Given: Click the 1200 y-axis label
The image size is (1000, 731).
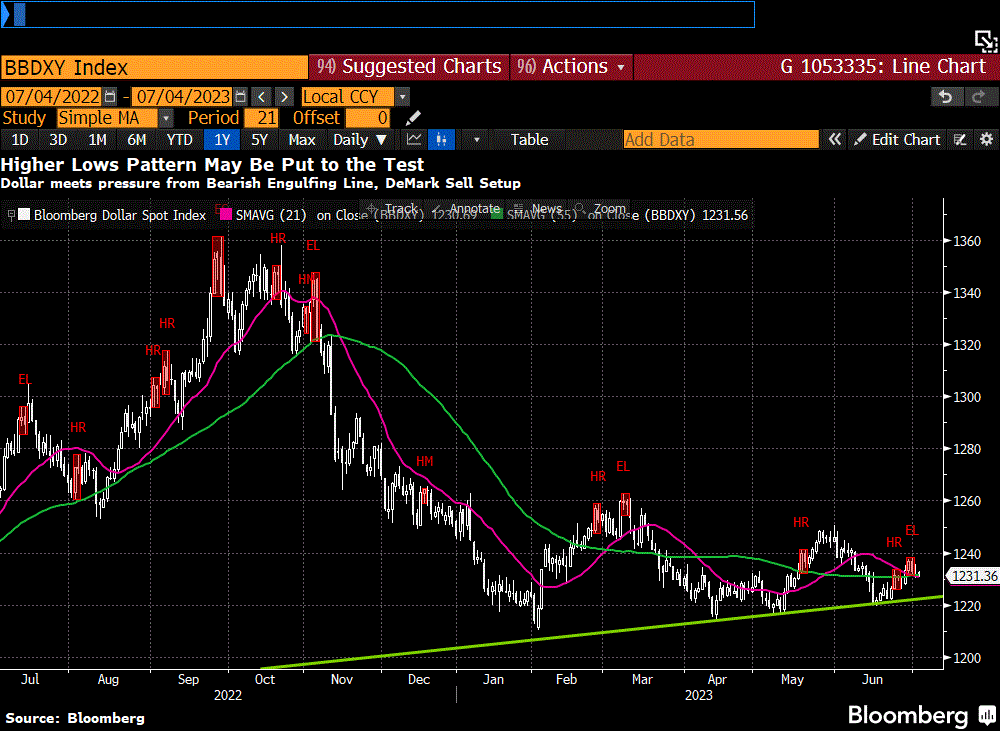Looking at the screenshot, I should 967,658.
